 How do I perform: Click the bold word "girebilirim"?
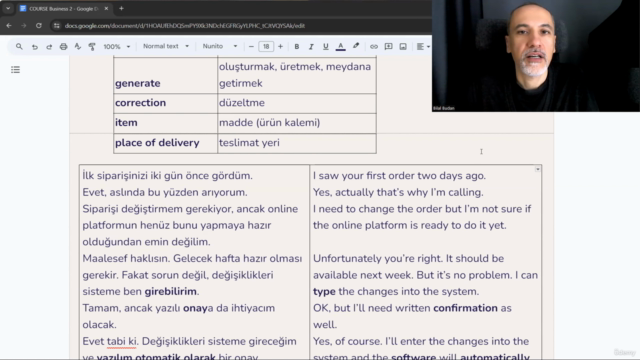tap(171, 291)
